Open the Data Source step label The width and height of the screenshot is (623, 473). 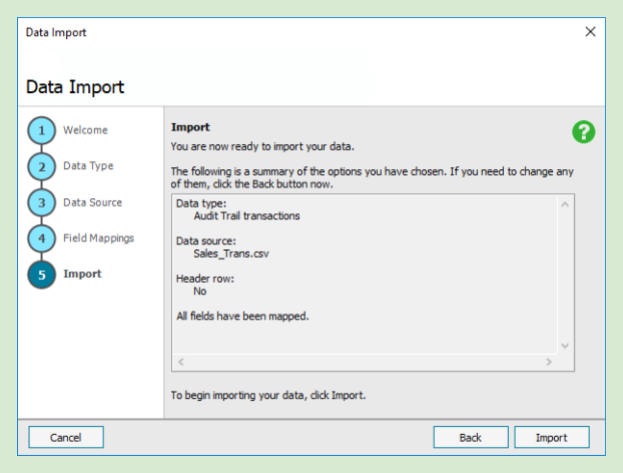click(x=92, y=202)
